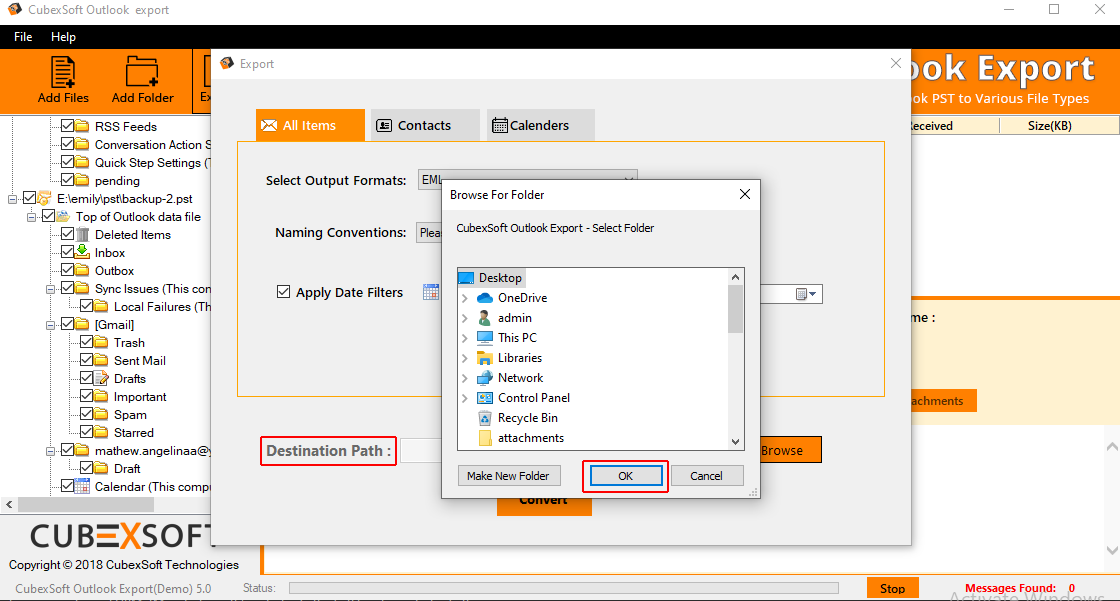Toggle the Inbox folder checkbox
The image size is (1120, 601).
tap(67, 253)
